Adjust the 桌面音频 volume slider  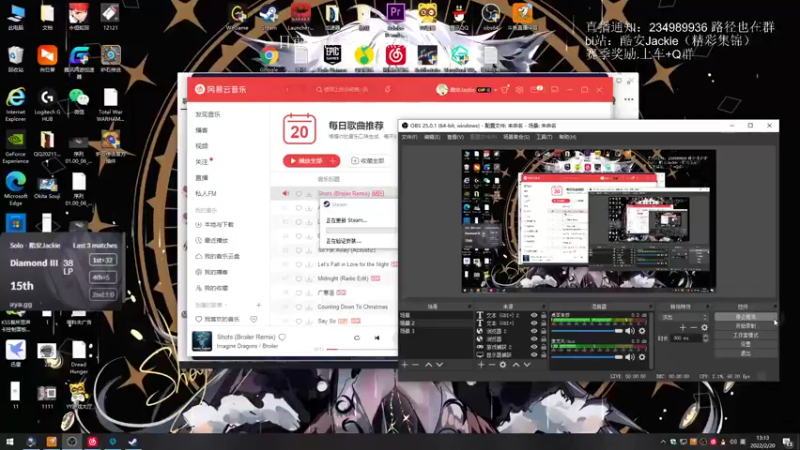pyautogui.click(x=587, y=331)
